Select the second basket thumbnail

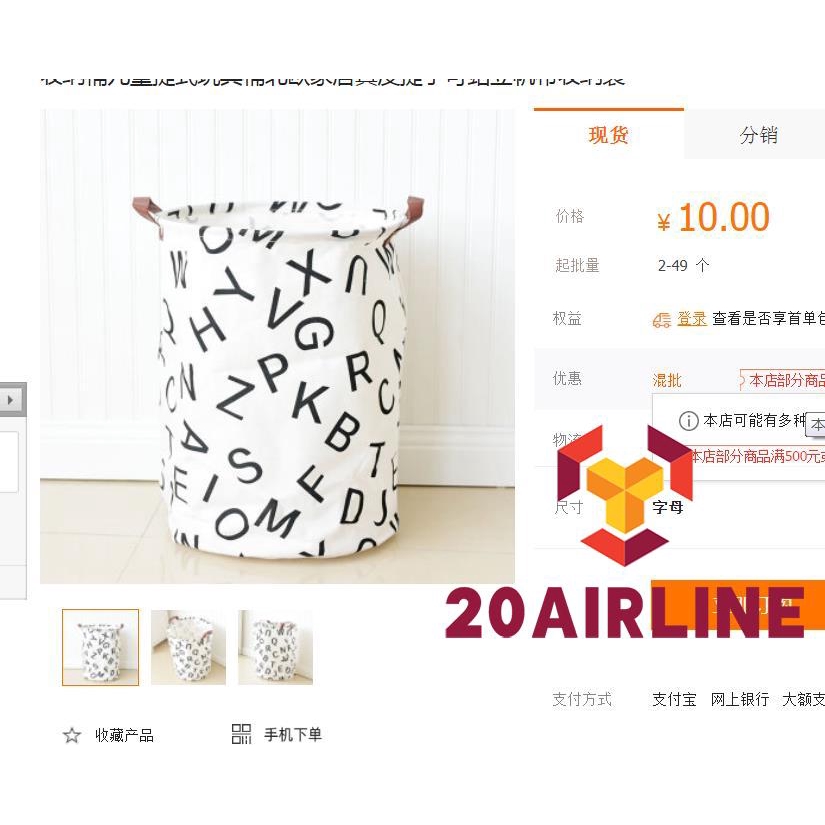tap(188, 647)
